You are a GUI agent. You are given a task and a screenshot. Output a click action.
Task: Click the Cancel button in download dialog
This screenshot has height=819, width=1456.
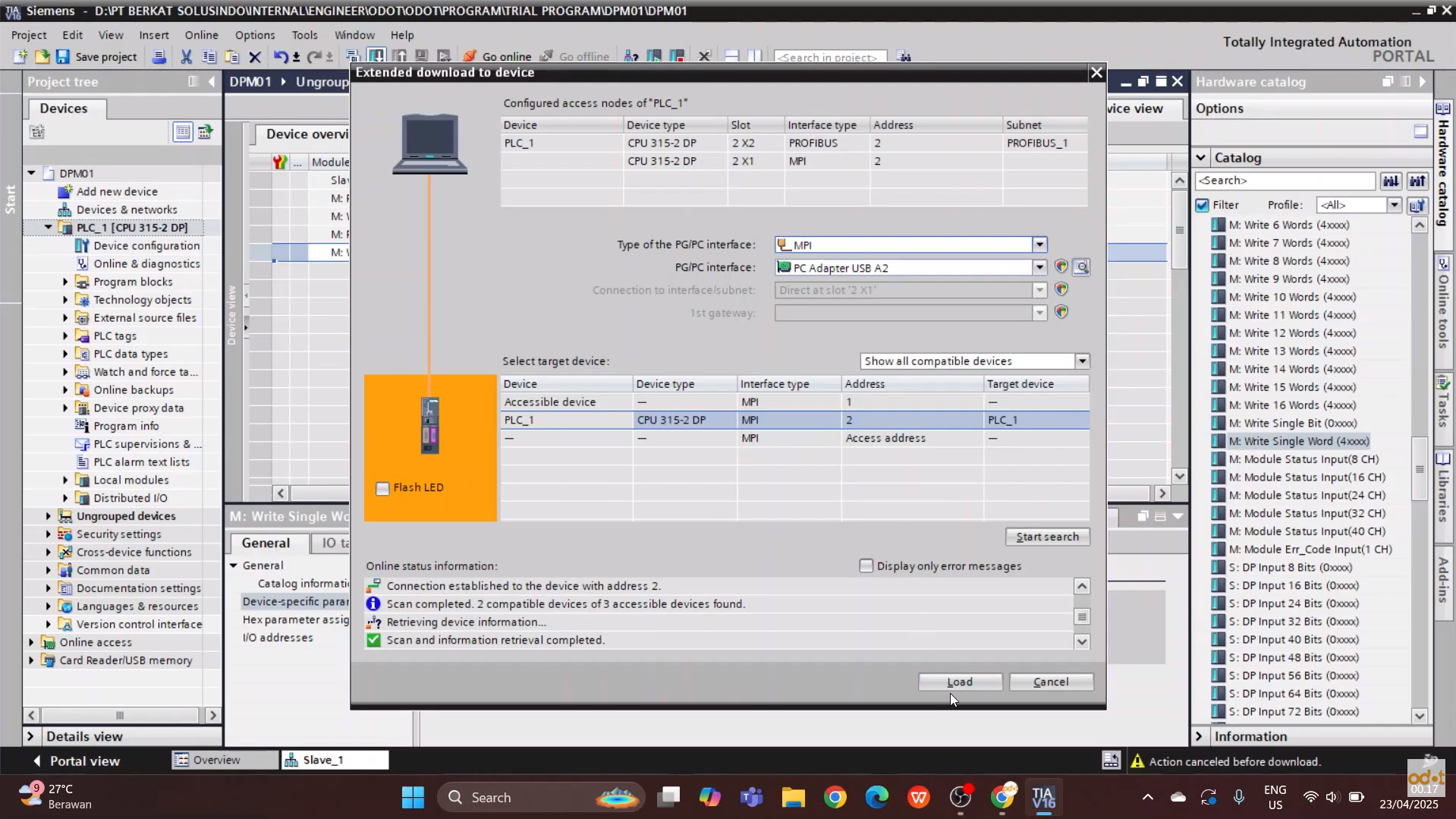pos(1051,682)
